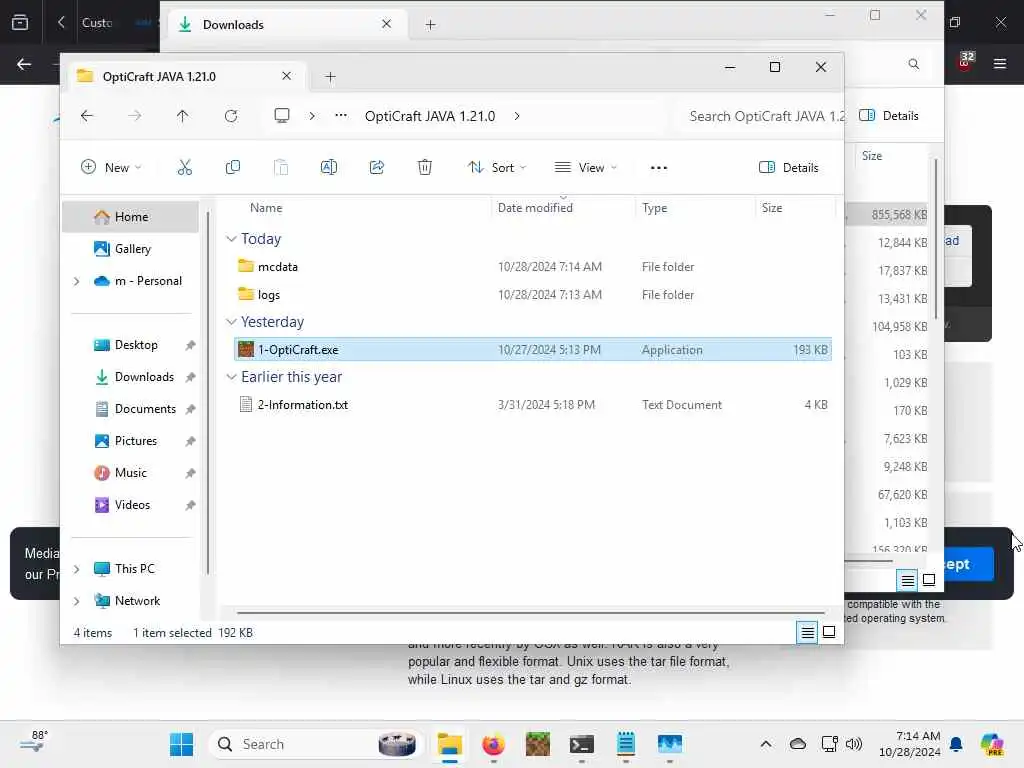Viewport: 1024px width, 768px height.
Task: Open the See more ellipsis menu in the toolbar
Action: [659, 168]
